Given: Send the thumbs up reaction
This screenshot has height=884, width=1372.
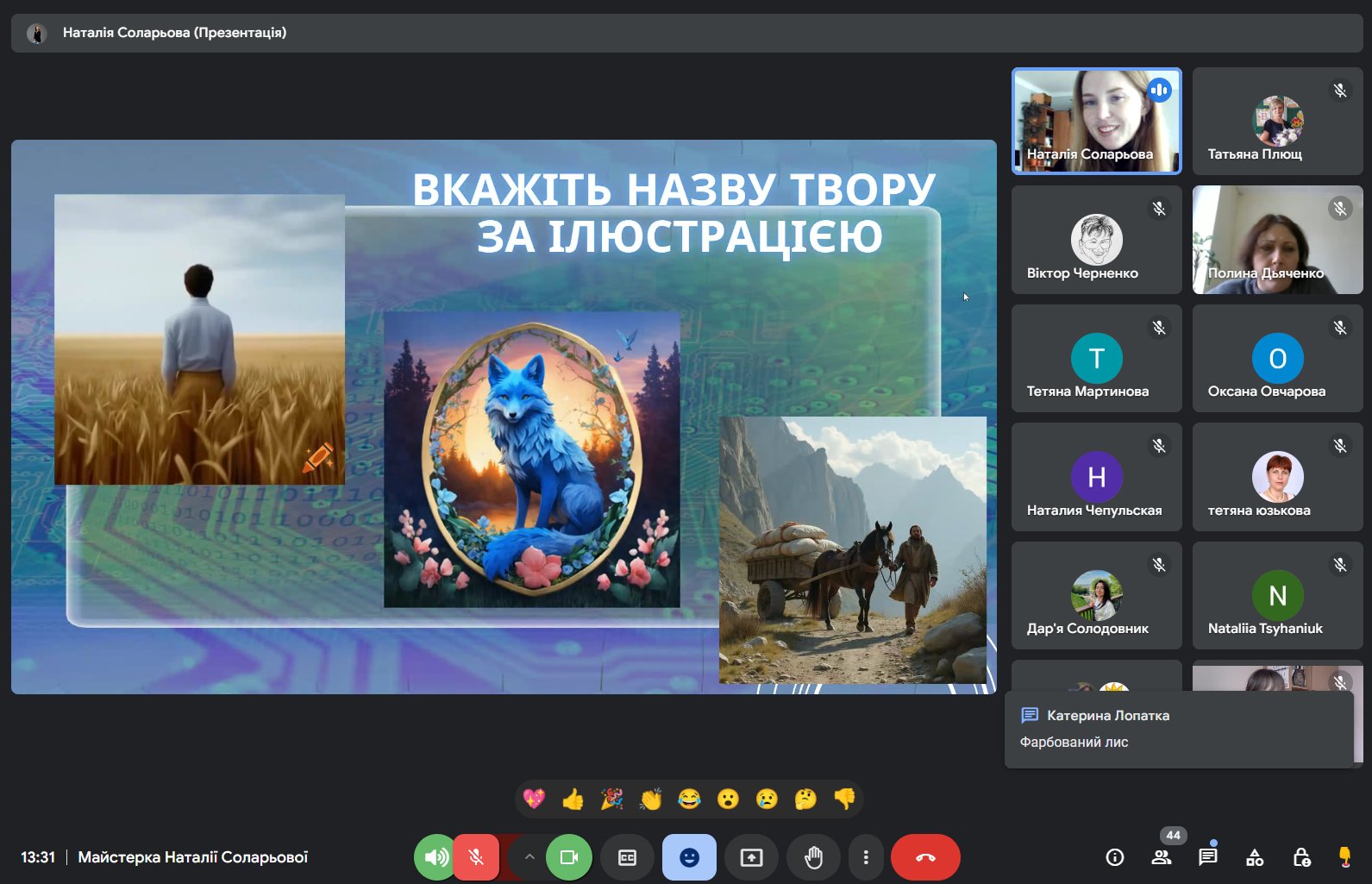Looking at the screenshot, I should [x=573, y=799].
